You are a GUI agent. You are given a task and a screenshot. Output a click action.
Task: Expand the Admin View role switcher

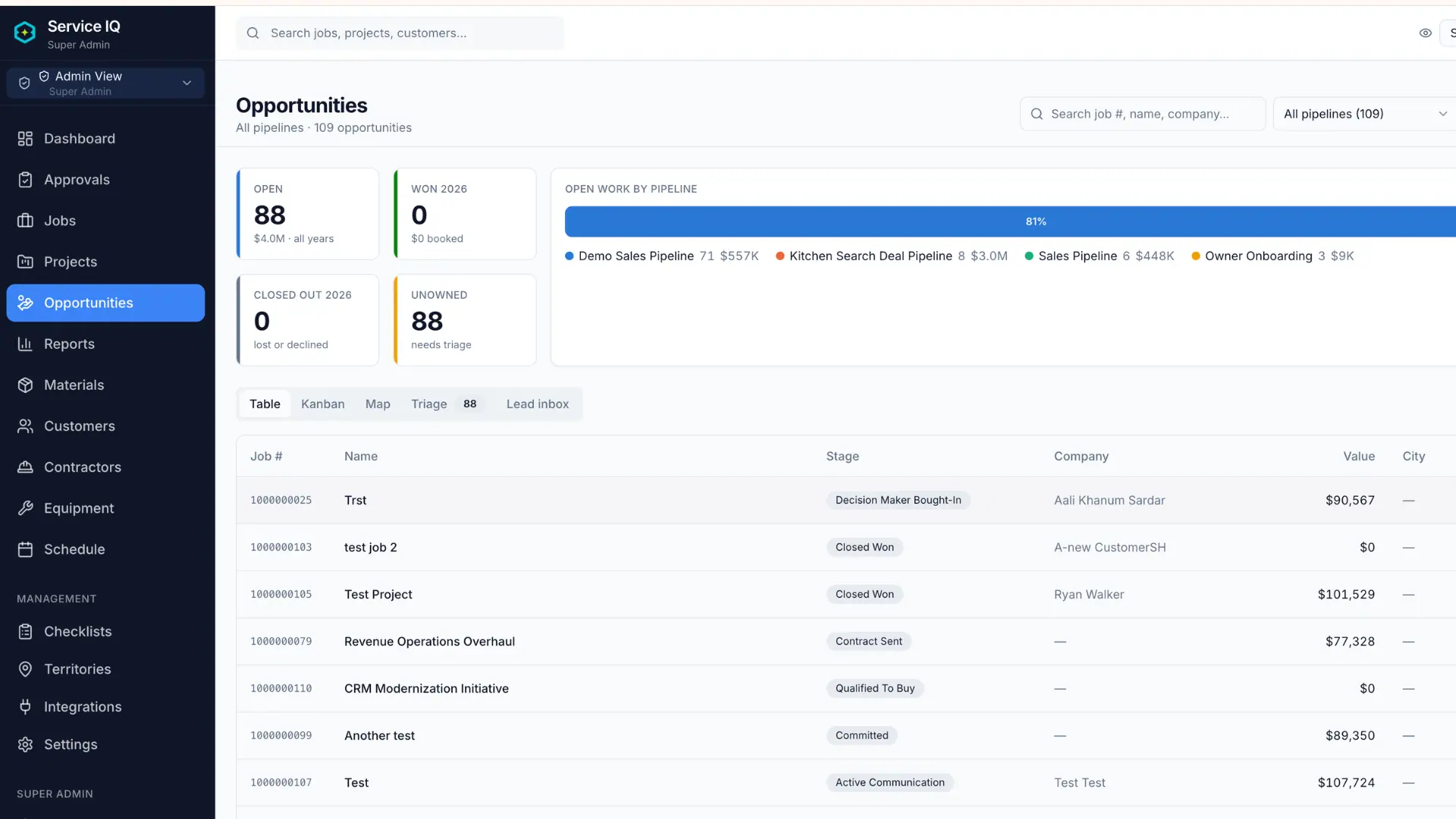105,83
